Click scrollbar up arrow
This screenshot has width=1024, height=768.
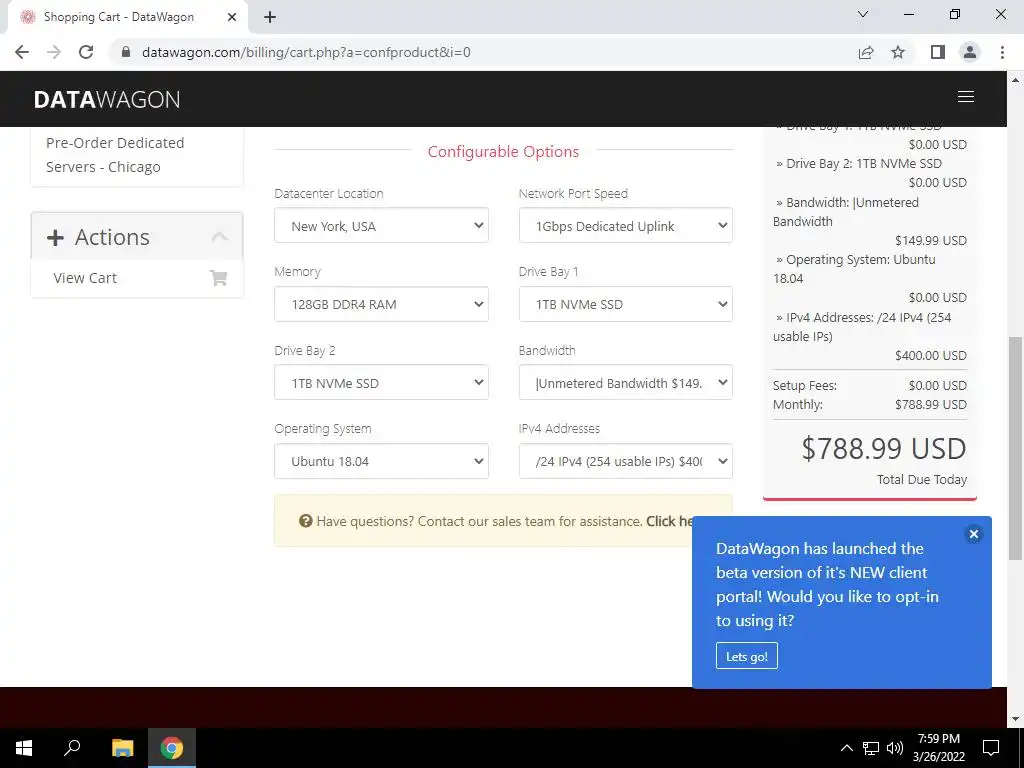(1015, 80)
